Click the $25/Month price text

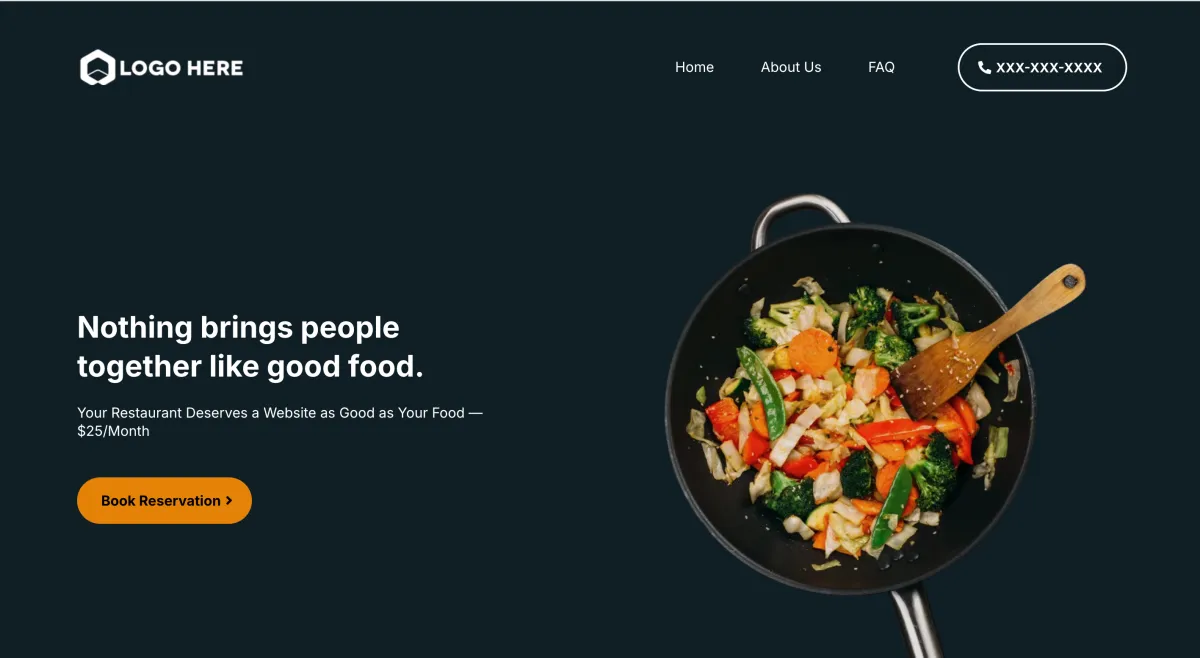(113, 431)
